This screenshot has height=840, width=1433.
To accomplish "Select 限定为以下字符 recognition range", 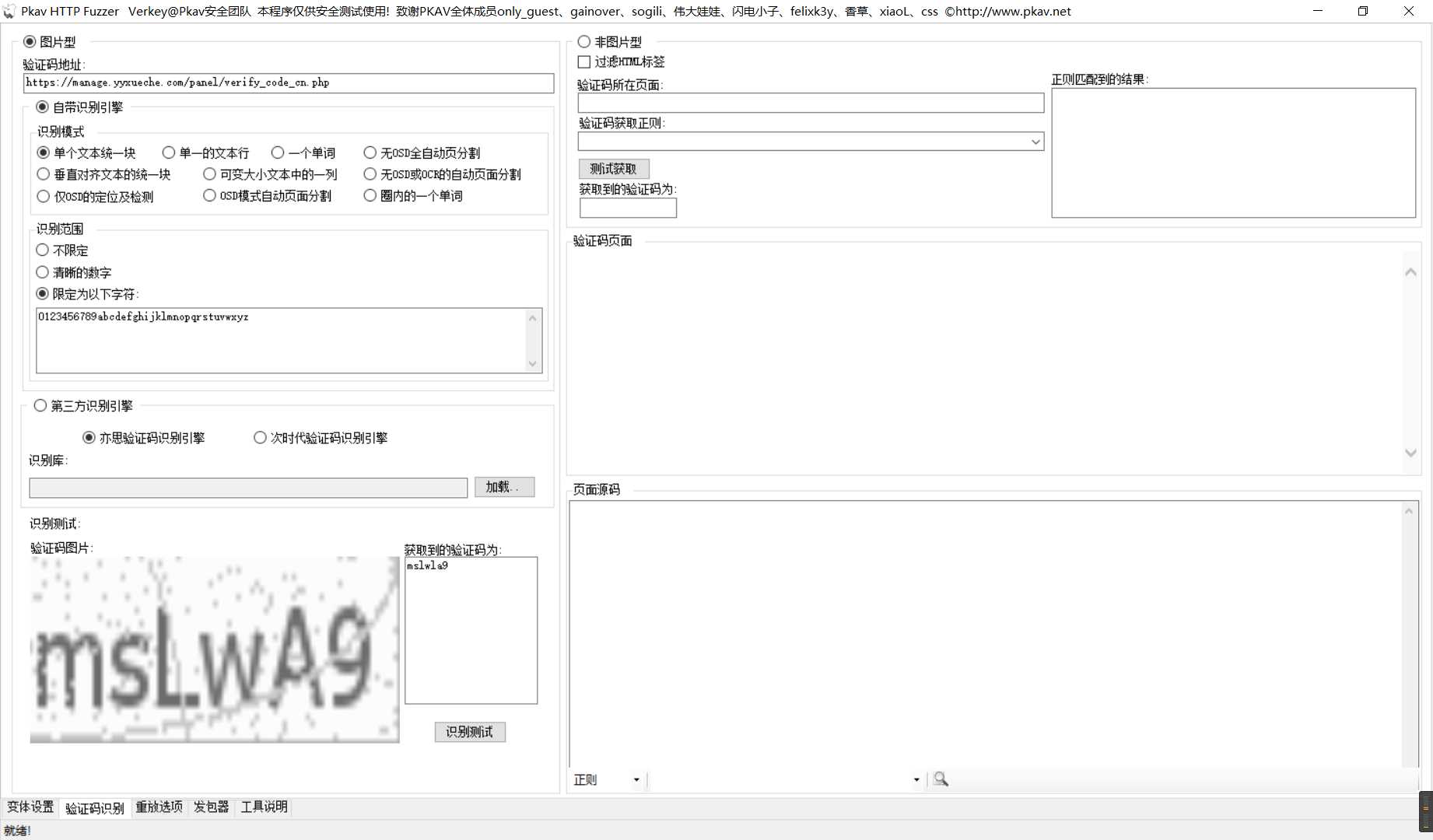I will click(x=43, y=294).
